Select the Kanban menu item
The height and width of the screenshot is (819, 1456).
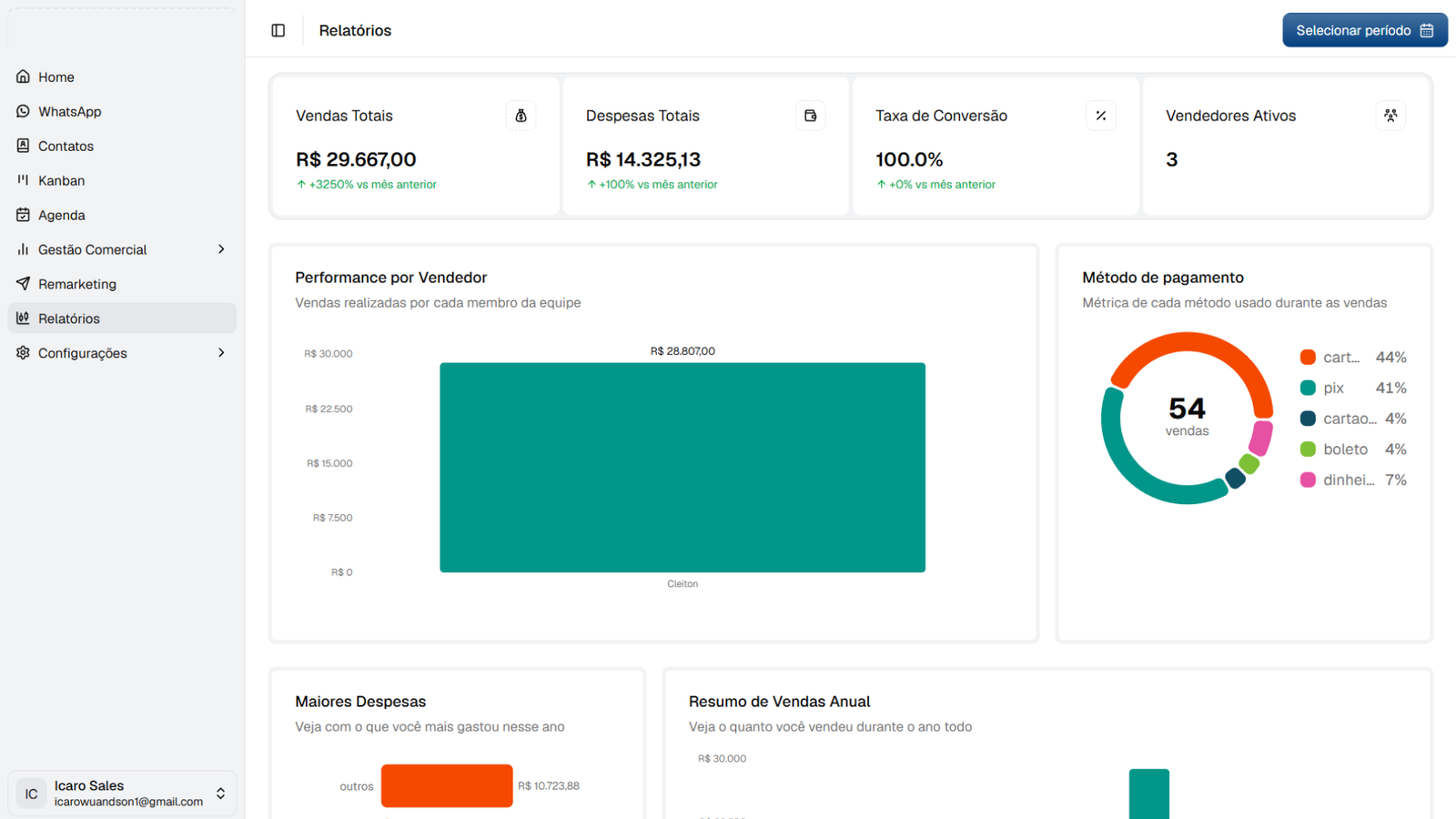[x=122, y=180]
